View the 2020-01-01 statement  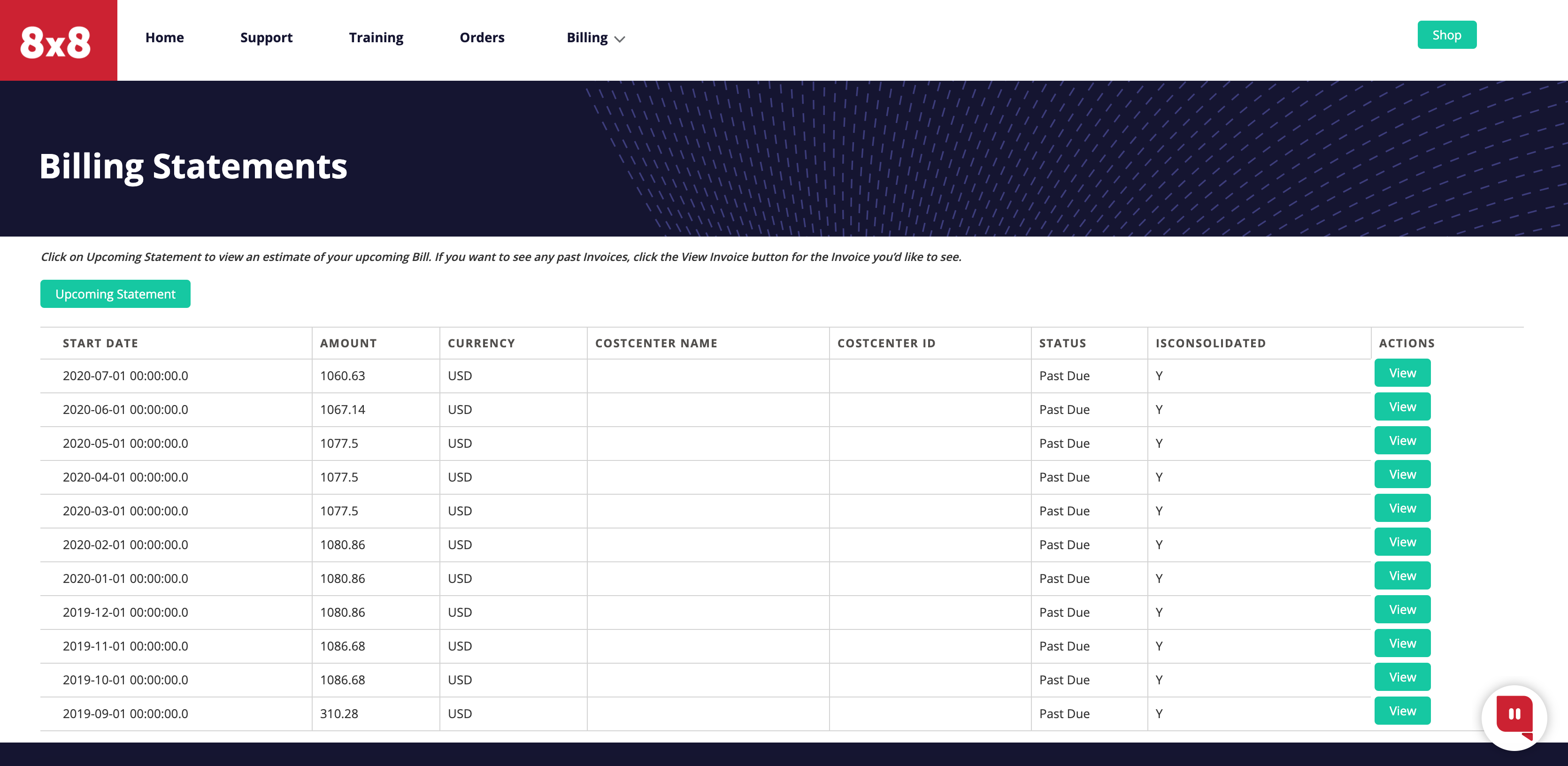point(1402,575)
